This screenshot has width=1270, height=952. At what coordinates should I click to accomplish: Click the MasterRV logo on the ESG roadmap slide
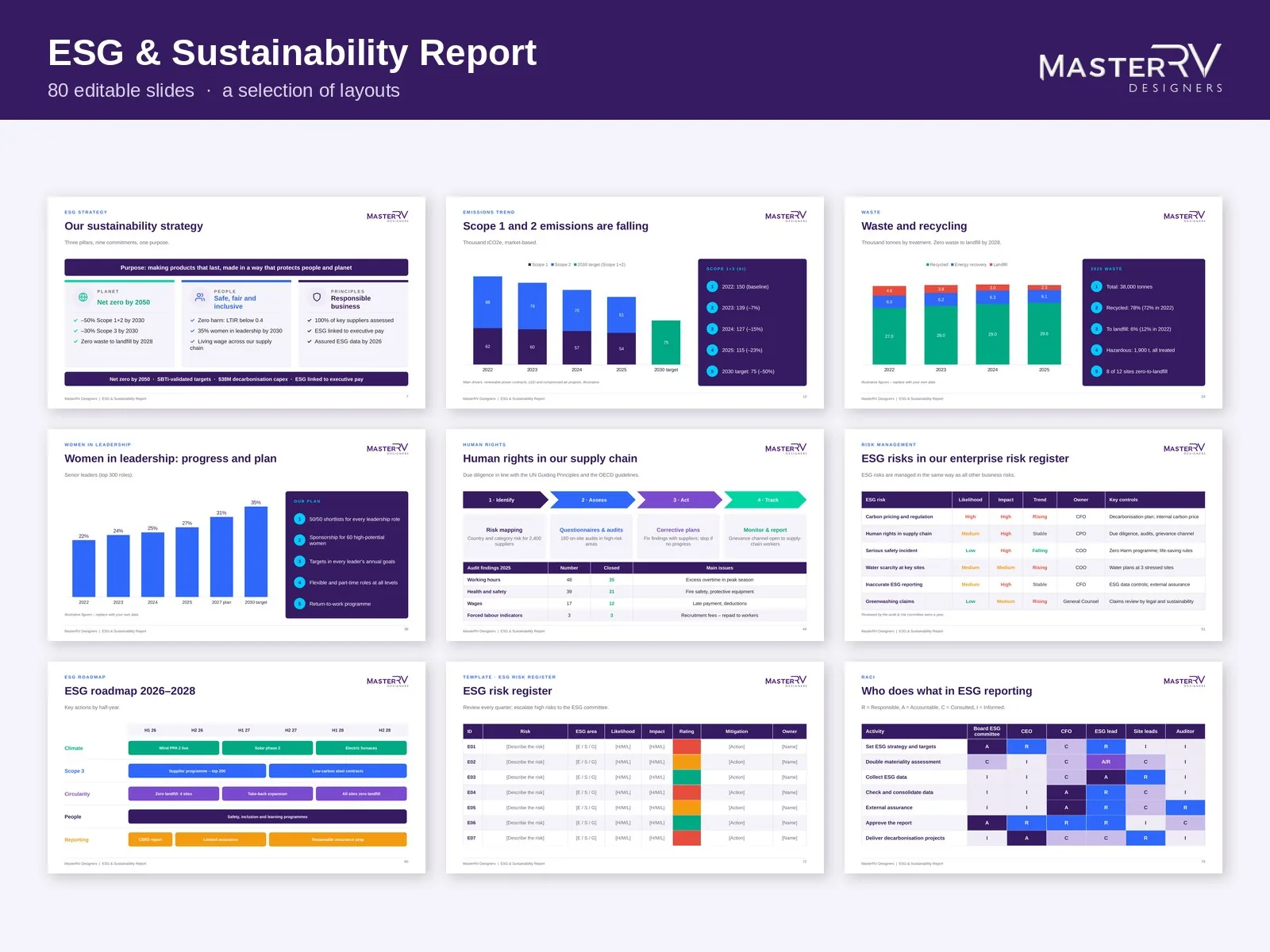click(x=387, y=681)
